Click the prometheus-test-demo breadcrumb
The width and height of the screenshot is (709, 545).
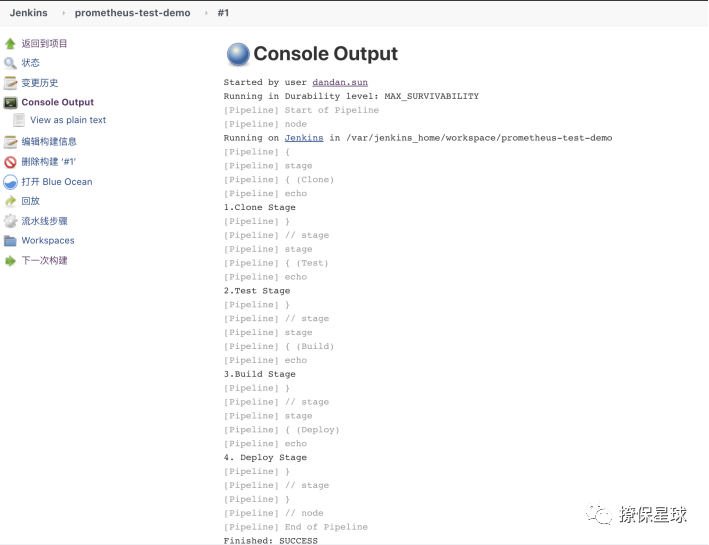tap(132, 13)
